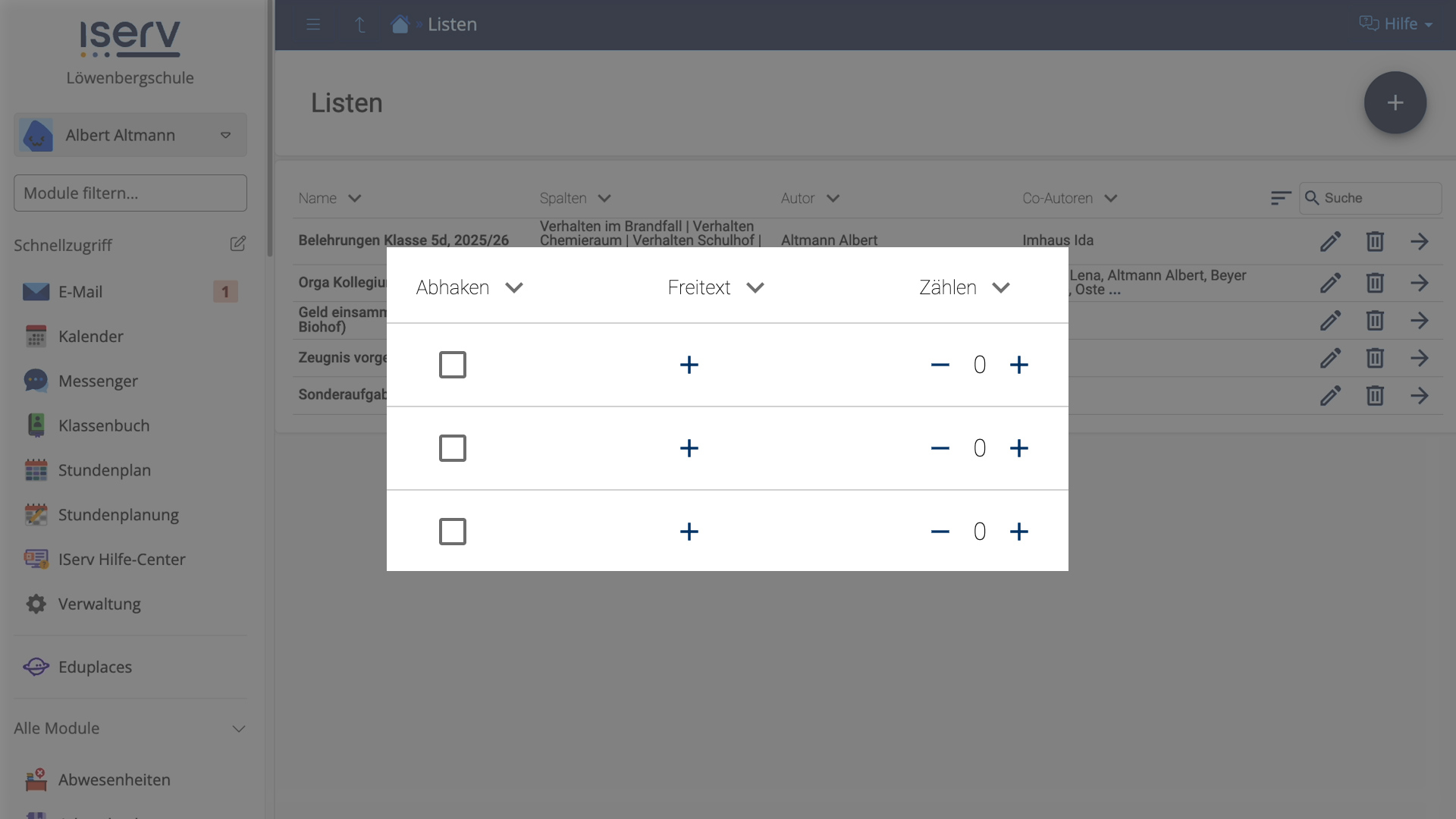Click the pencil edit icon for Belehrungen Klasse 5d

1330,241
